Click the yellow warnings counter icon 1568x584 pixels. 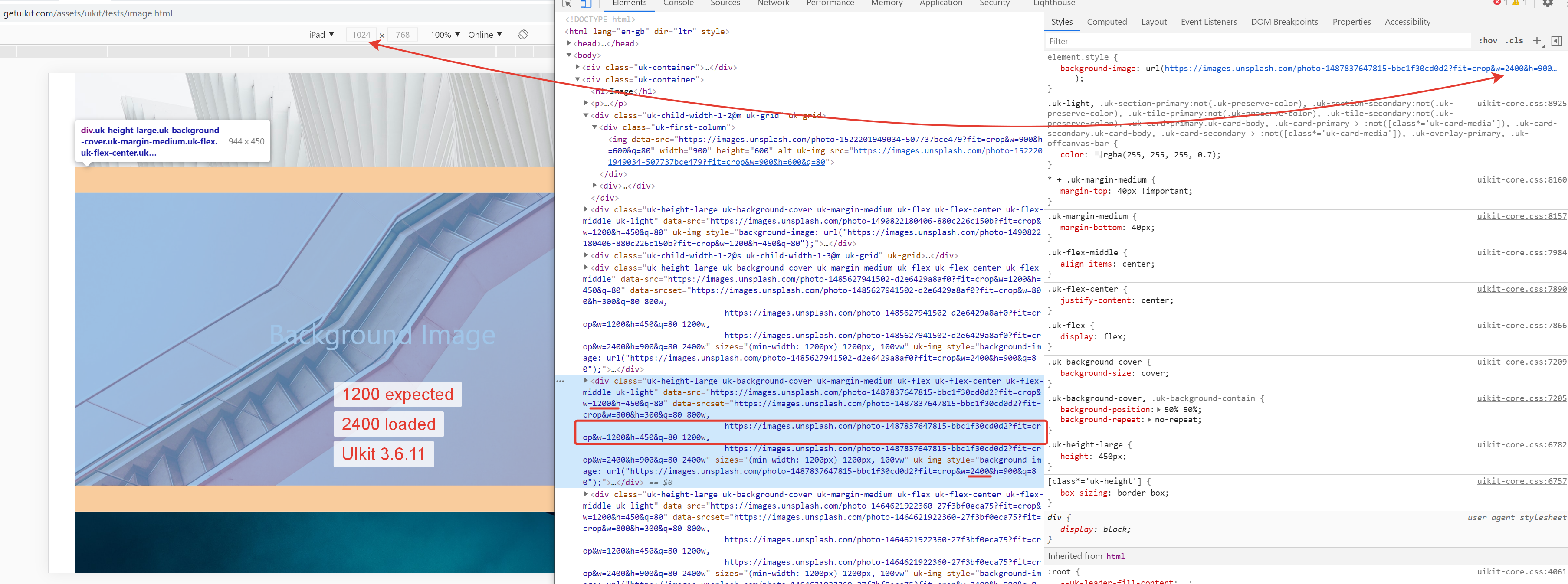(1516, 3)
